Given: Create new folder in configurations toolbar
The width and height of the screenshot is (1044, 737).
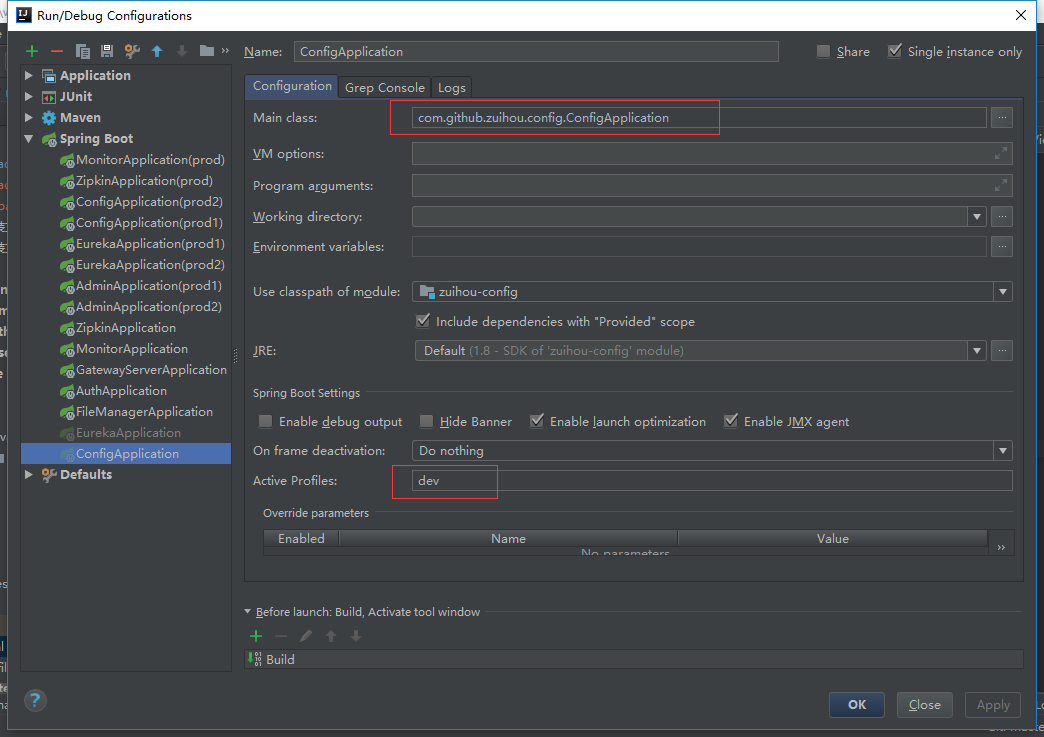Looking at the screenshot, I should 207,51.
